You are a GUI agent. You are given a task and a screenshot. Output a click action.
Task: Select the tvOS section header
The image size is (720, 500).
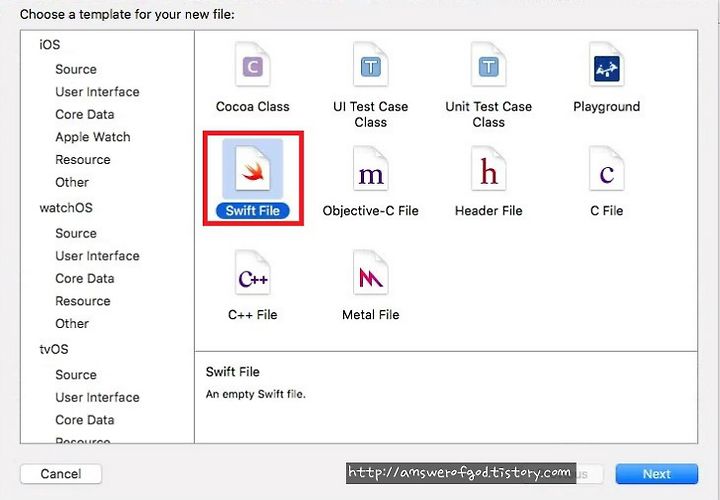tap(54, 349)
